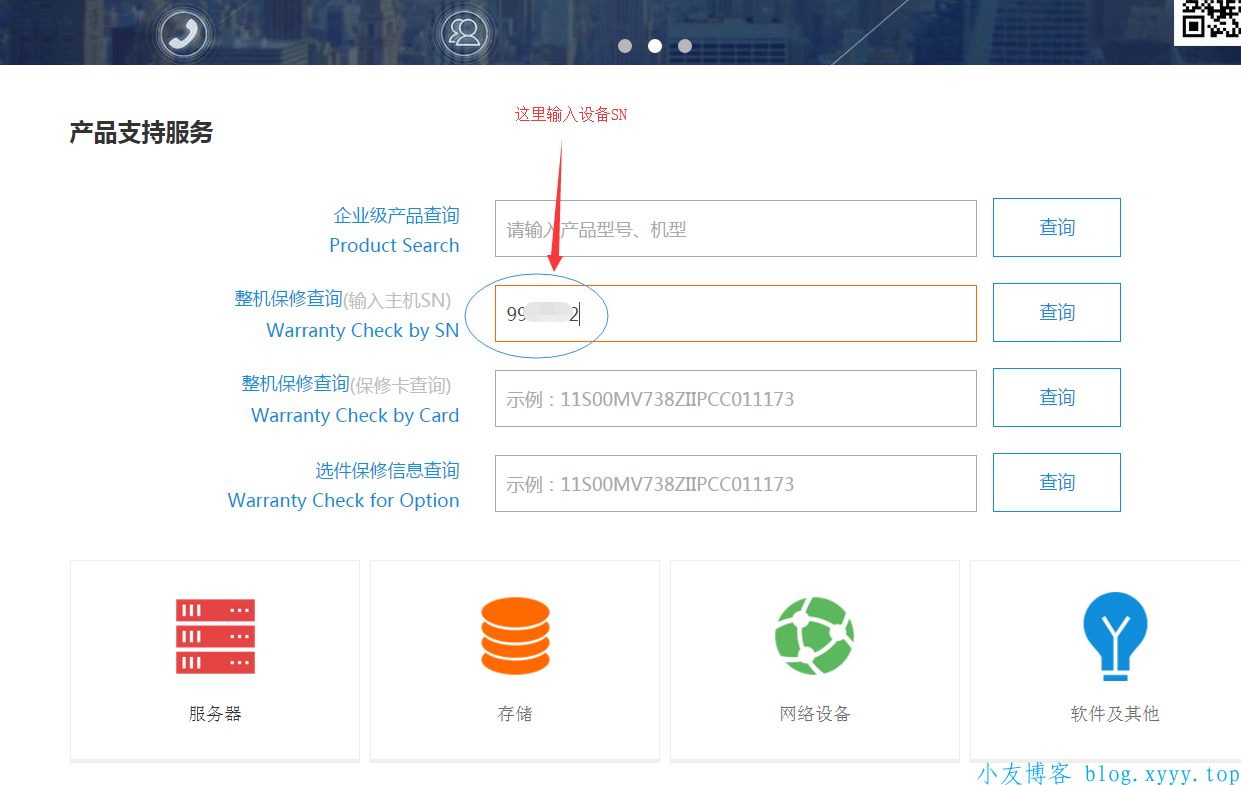Select the second carousel indicator dot
This screenshot has width=1241, height=785.
point(655,46)
